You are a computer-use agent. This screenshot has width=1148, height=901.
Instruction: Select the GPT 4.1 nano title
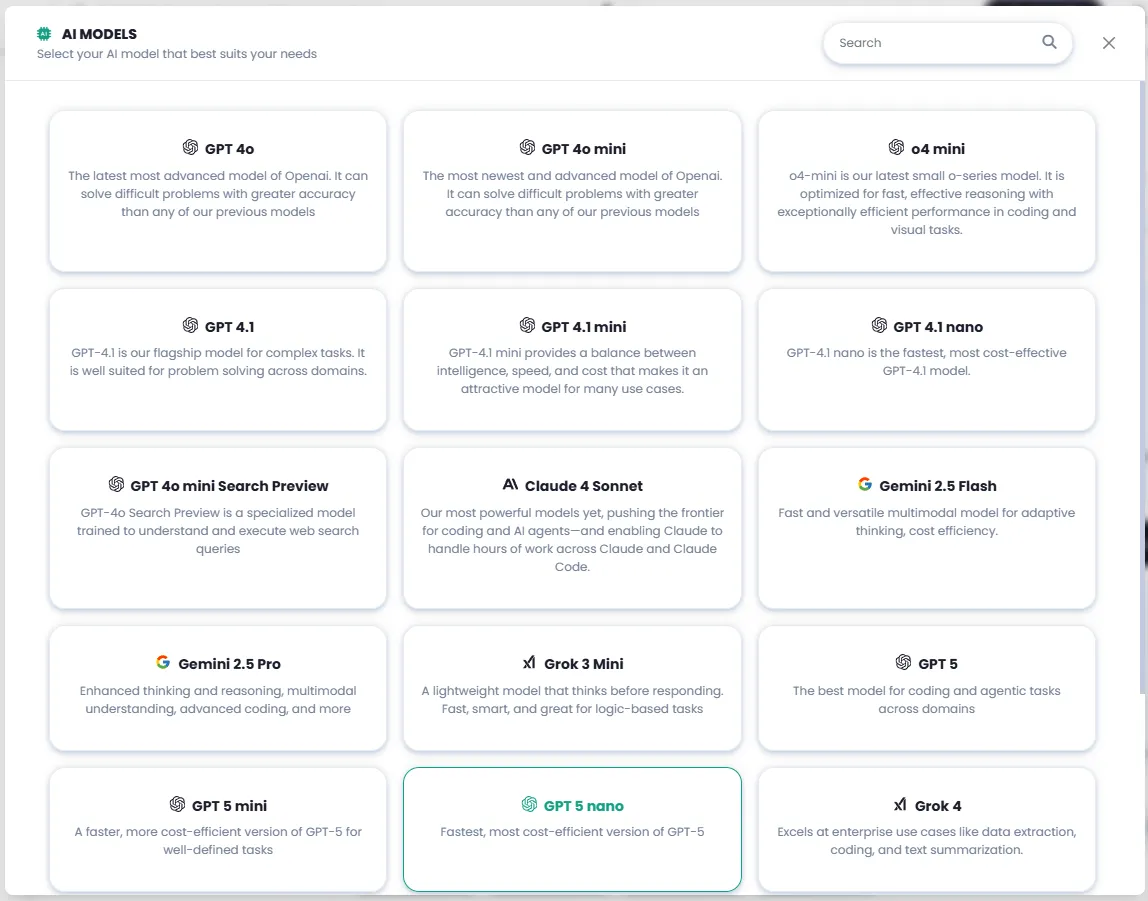pyautogui.click(x=938, y=327)
